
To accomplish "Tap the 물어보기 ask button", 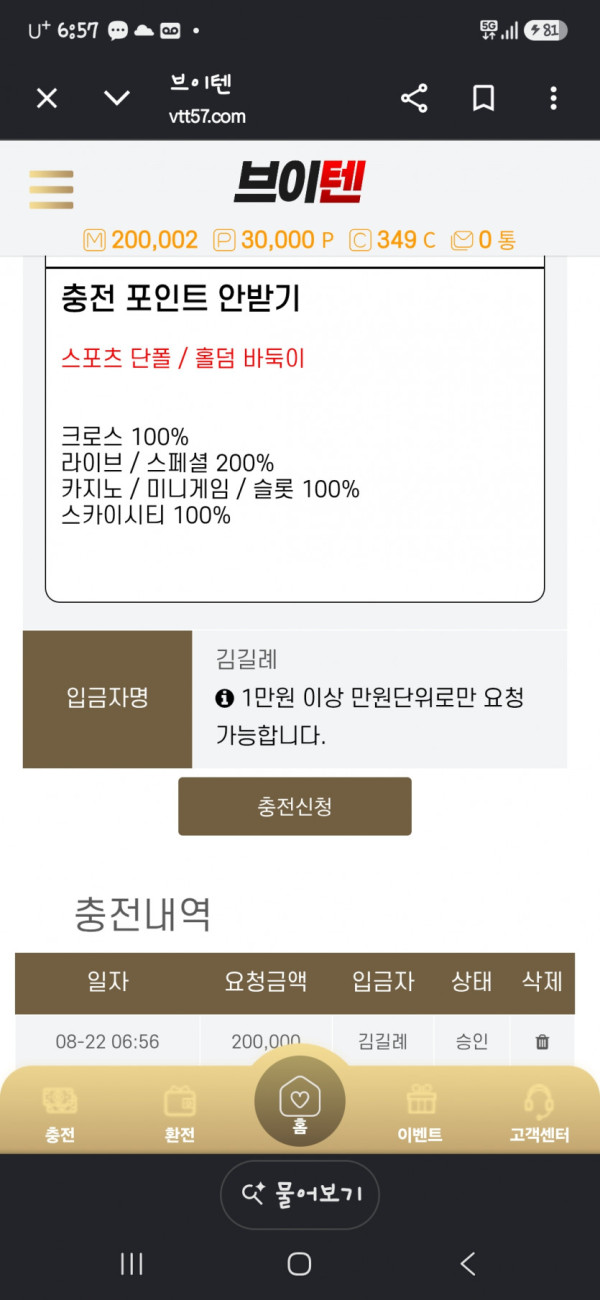I will click(299, 1194).
